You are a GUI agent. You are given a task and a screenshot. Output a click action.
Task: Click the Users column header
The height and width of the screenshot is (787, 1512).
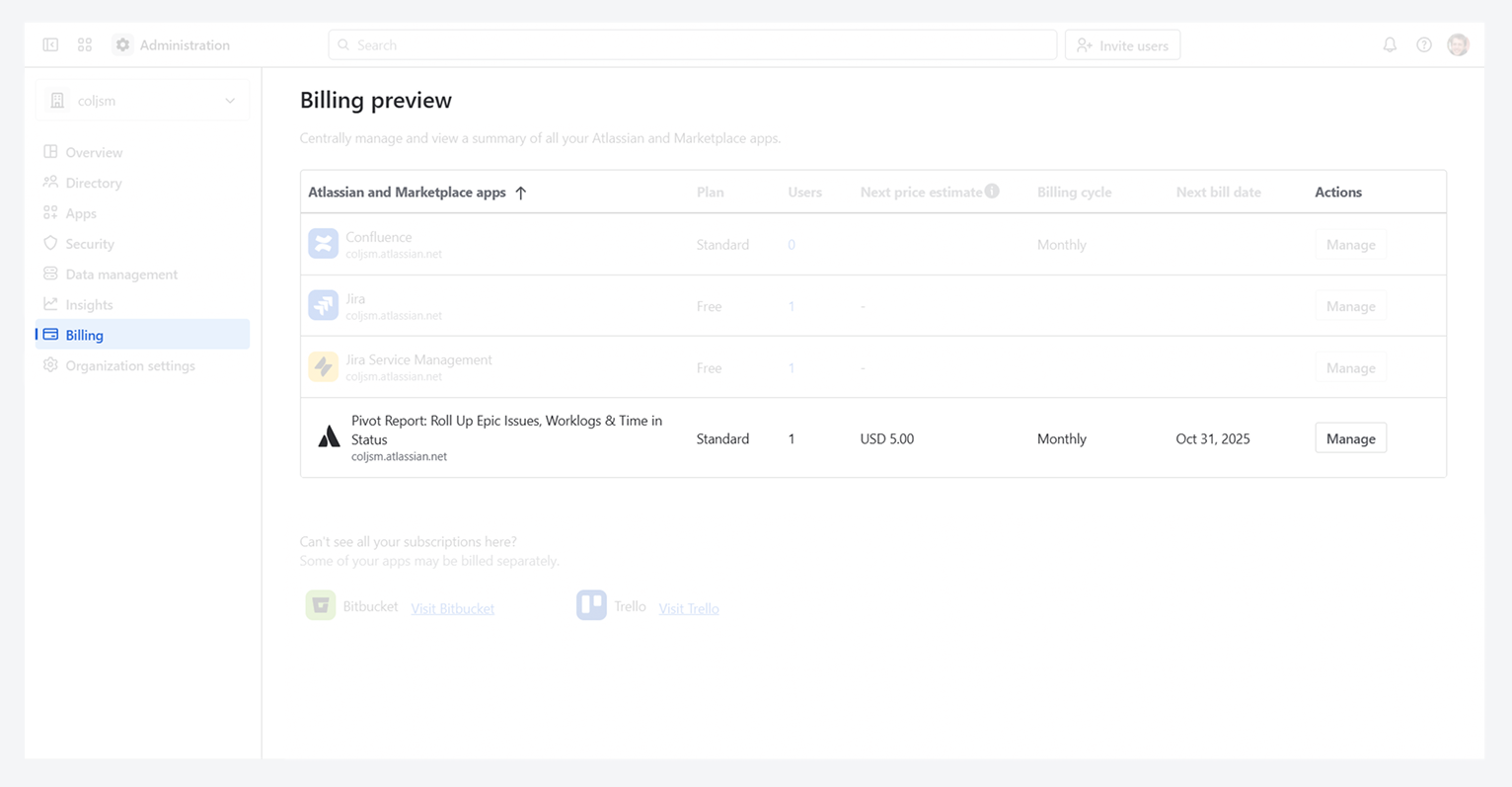pos(804,192)
